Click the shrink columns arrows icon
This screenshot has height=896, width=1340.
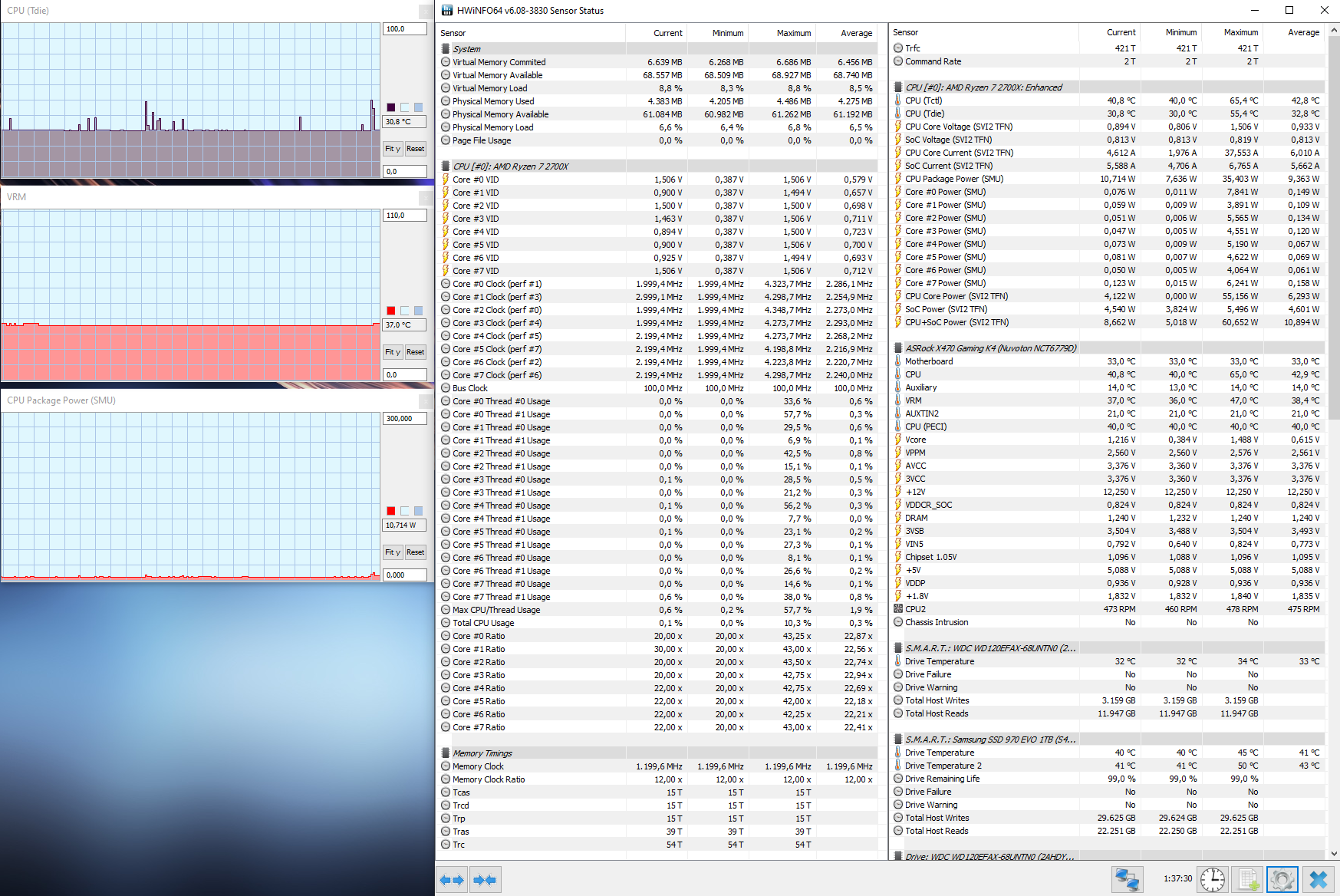pyautogui.click(x=485, y=880)
